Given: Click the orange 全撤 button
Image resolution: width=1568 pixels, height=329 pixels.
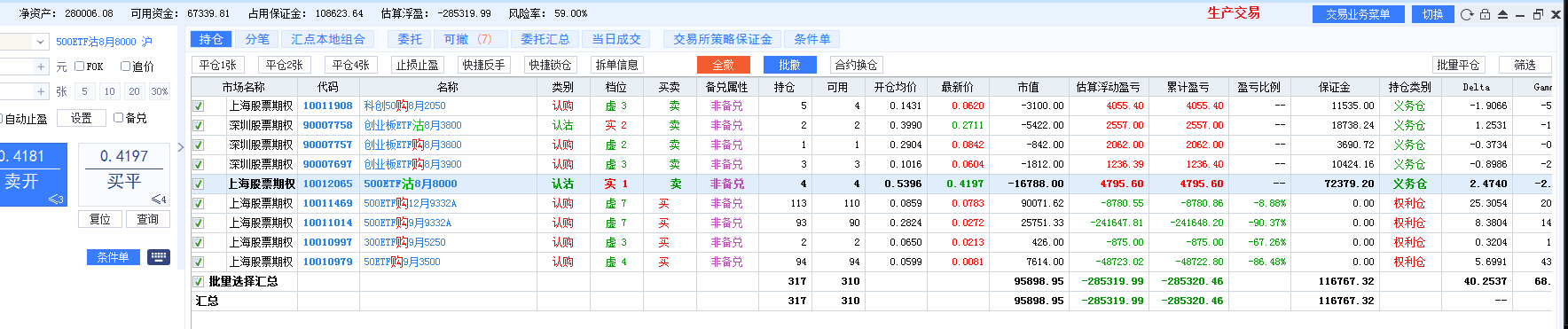Looking at the screenshot, I should (x=724, y=65).
